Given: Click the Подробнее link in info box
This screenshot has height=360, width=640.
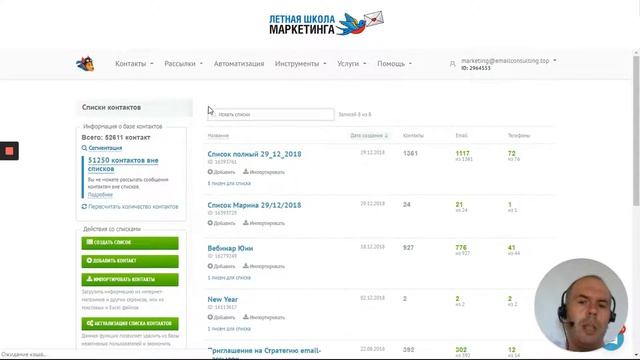Looking at the screenshot, I should [x=100, y=195].
